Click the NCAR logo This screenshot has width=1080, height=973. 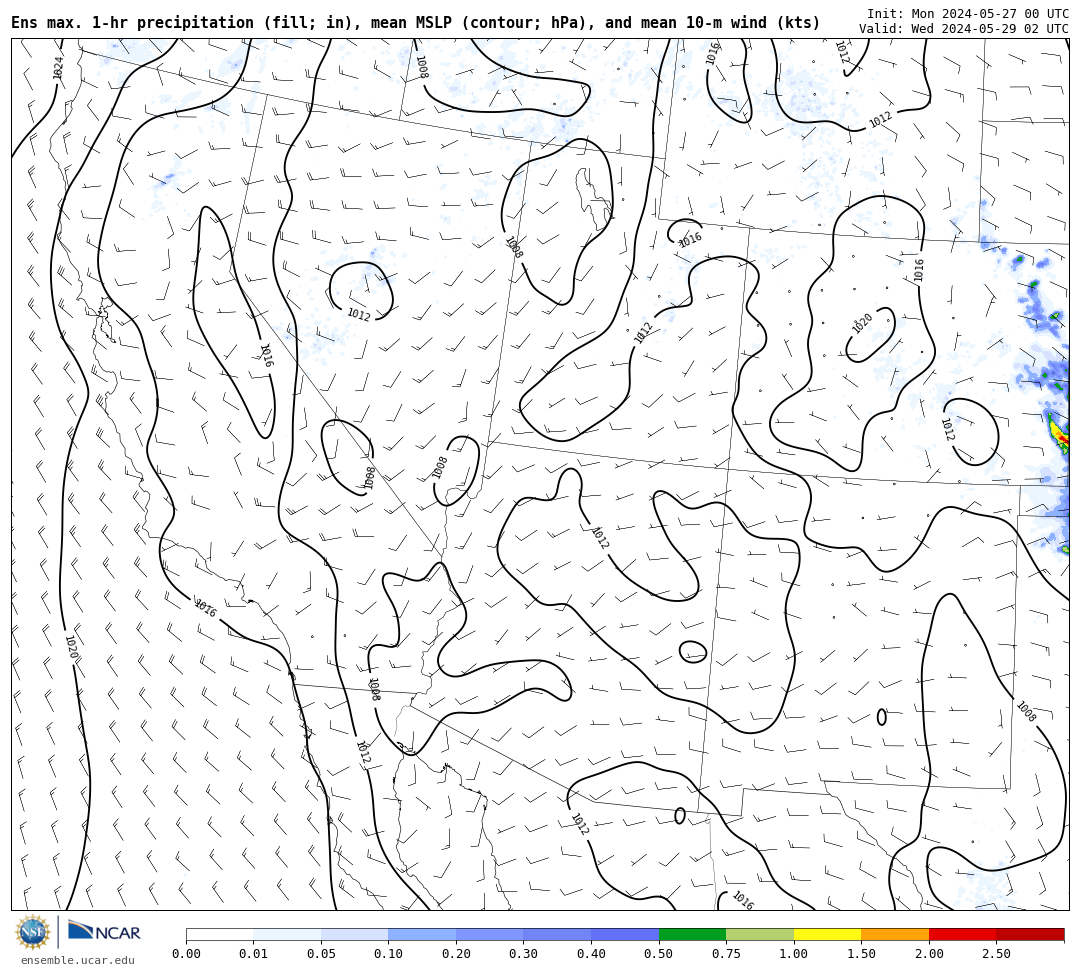(x=104, y=932)
